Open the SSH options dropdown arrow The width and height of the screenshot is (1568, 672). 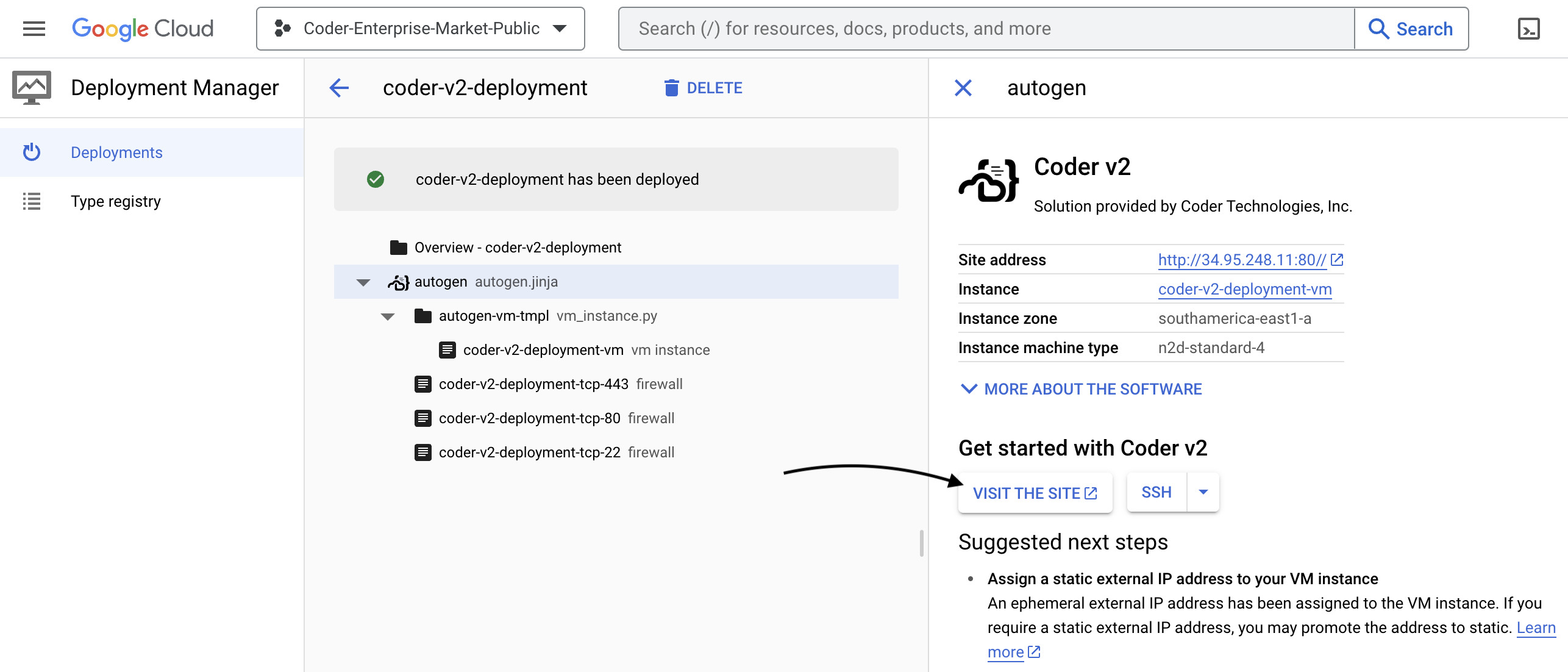pyautogui.click(x=1203, y=491)
